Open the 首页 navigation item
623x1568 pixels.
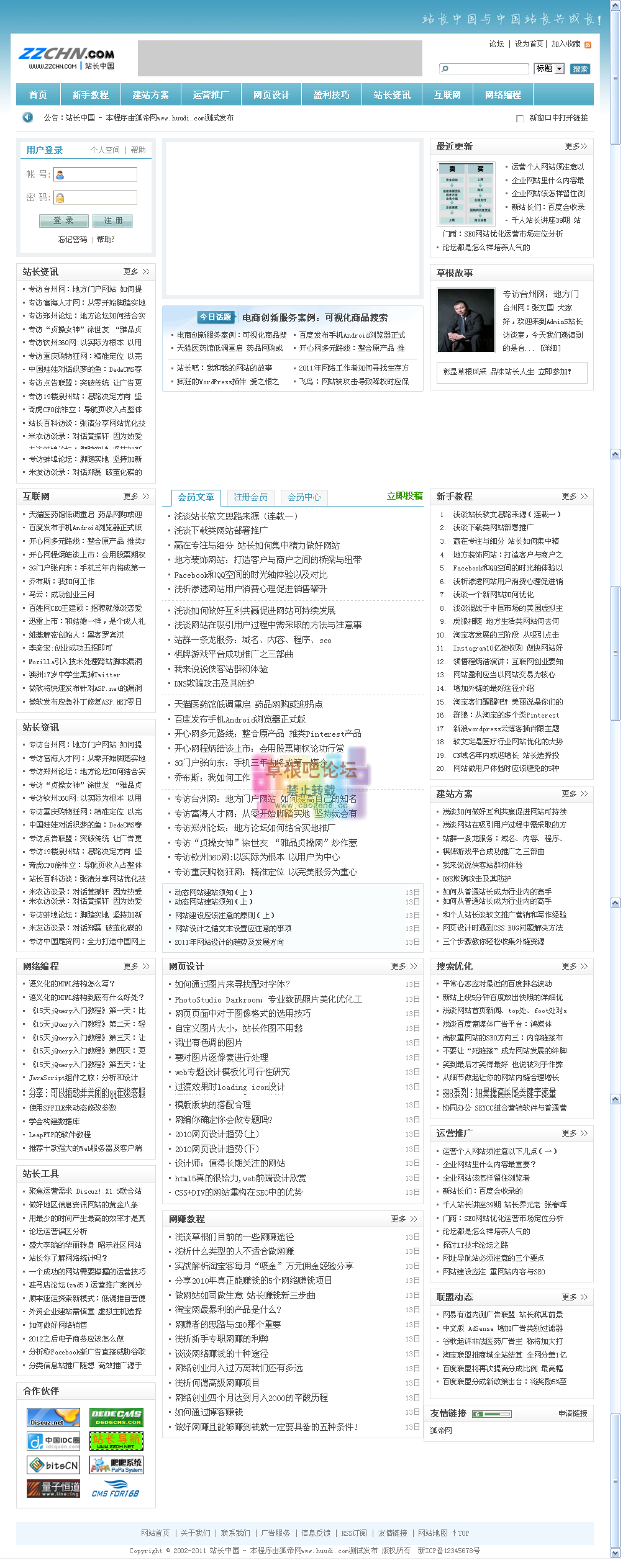(x=38, y=95)
